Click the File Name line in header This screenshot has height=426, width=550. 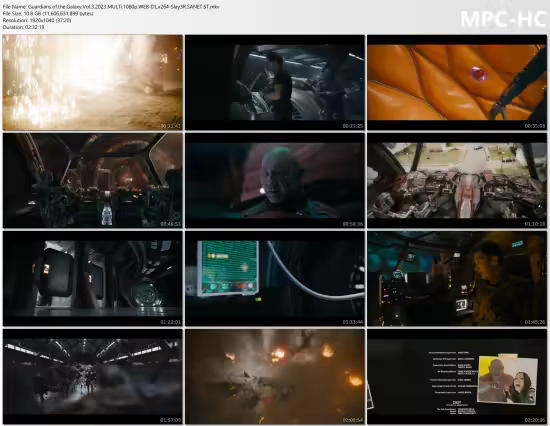111,7
